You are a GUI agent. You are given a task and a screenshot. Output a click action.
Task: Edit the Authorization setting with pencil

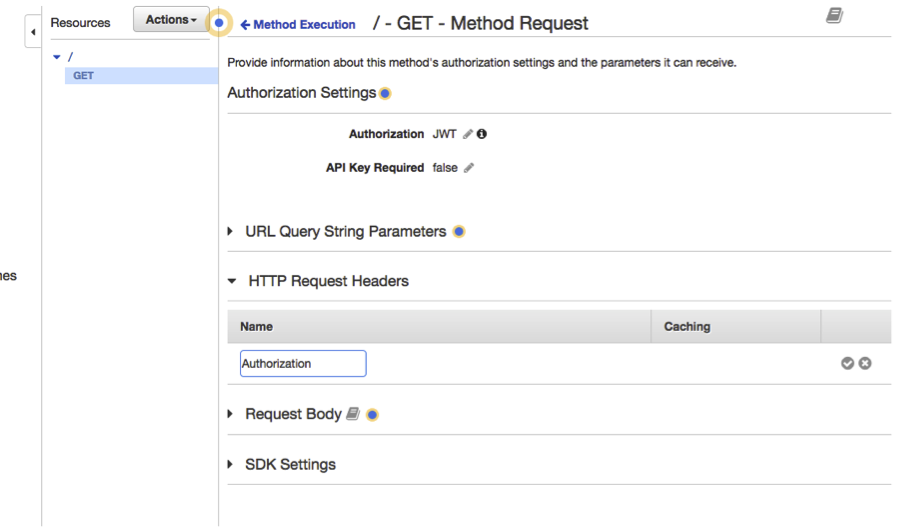[468, 134]
